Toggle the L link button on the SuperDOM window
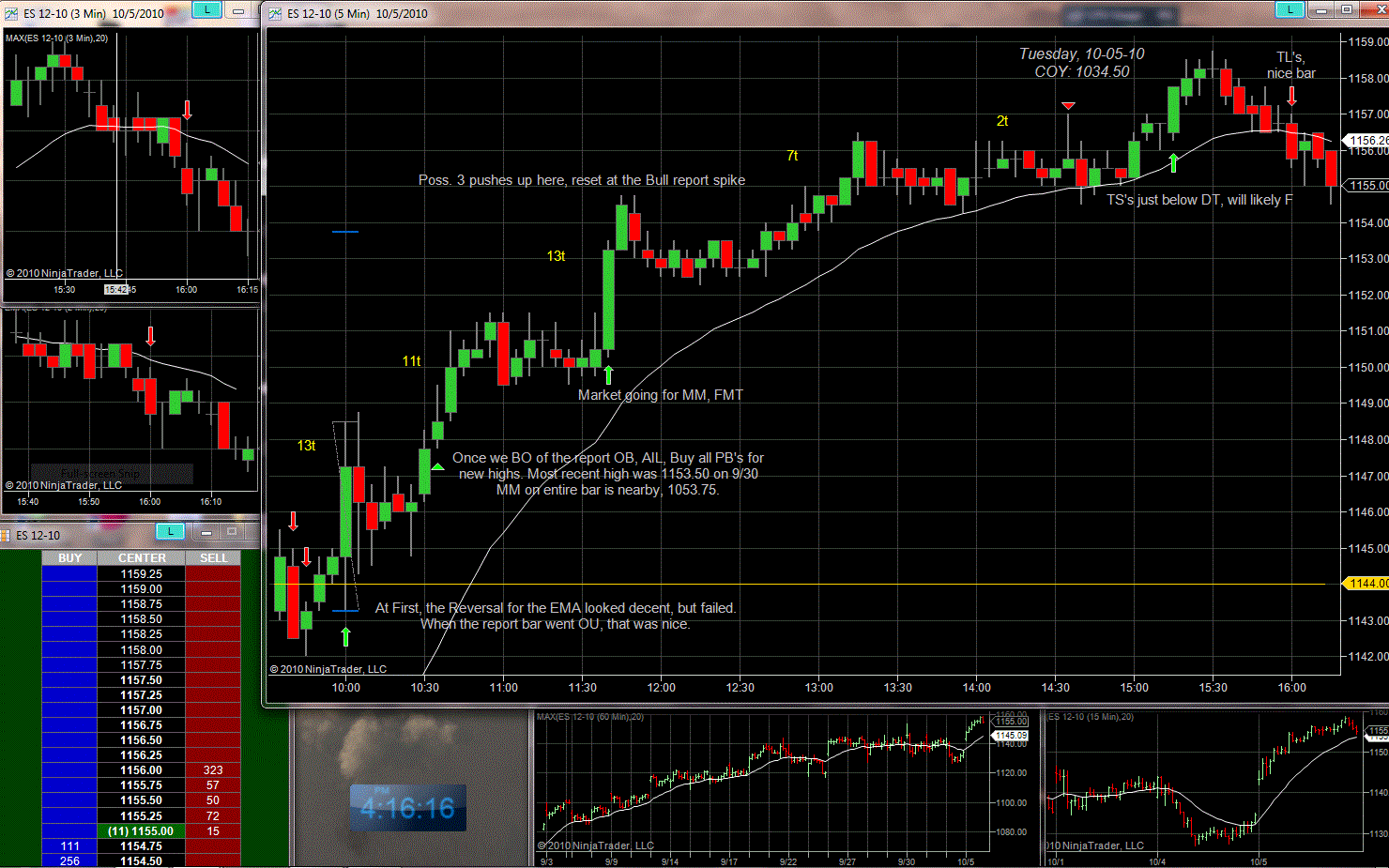1389x868 pixels. 170,532
